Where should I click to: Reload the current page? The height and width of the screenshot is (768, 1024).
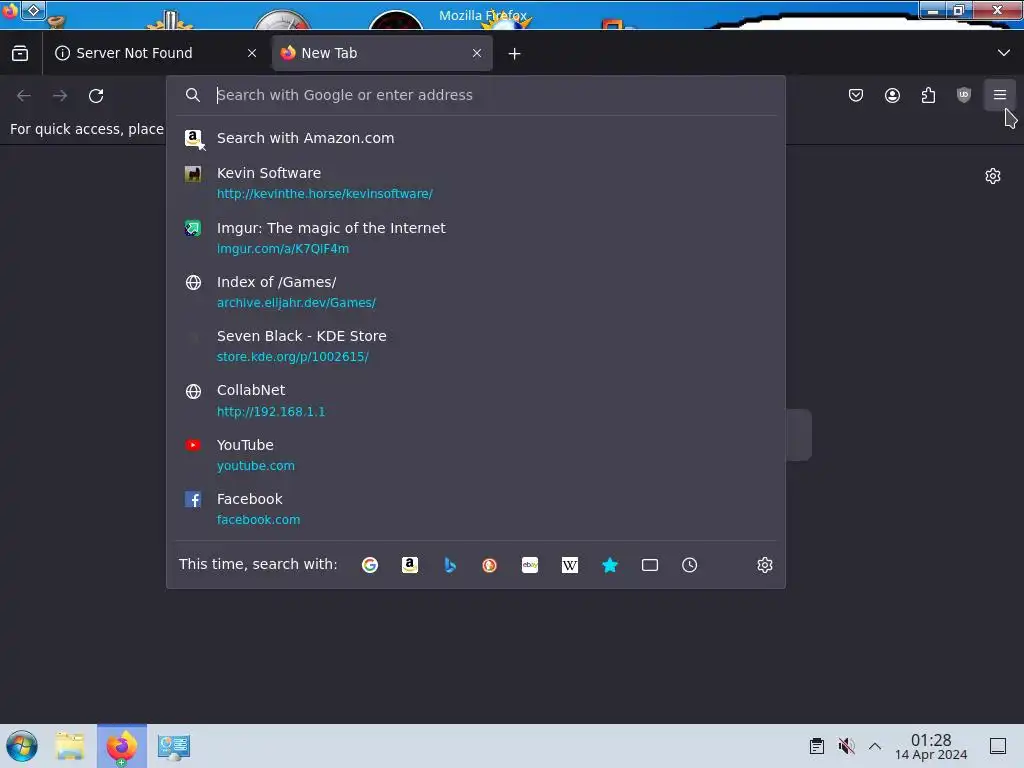pyautogui.click(x=96, y=95)
